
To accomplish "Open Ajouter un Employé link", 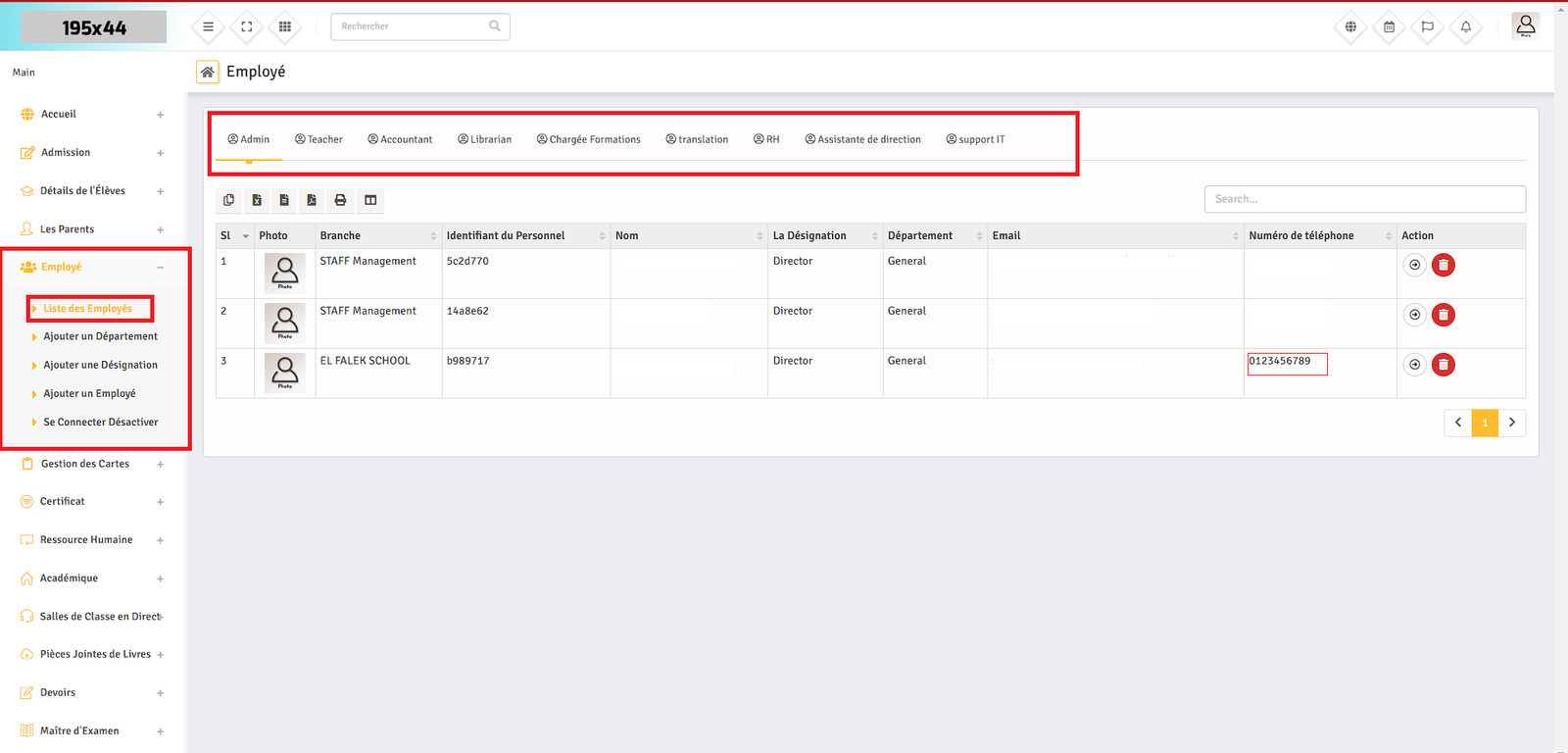I will click(x=89, y=393).
